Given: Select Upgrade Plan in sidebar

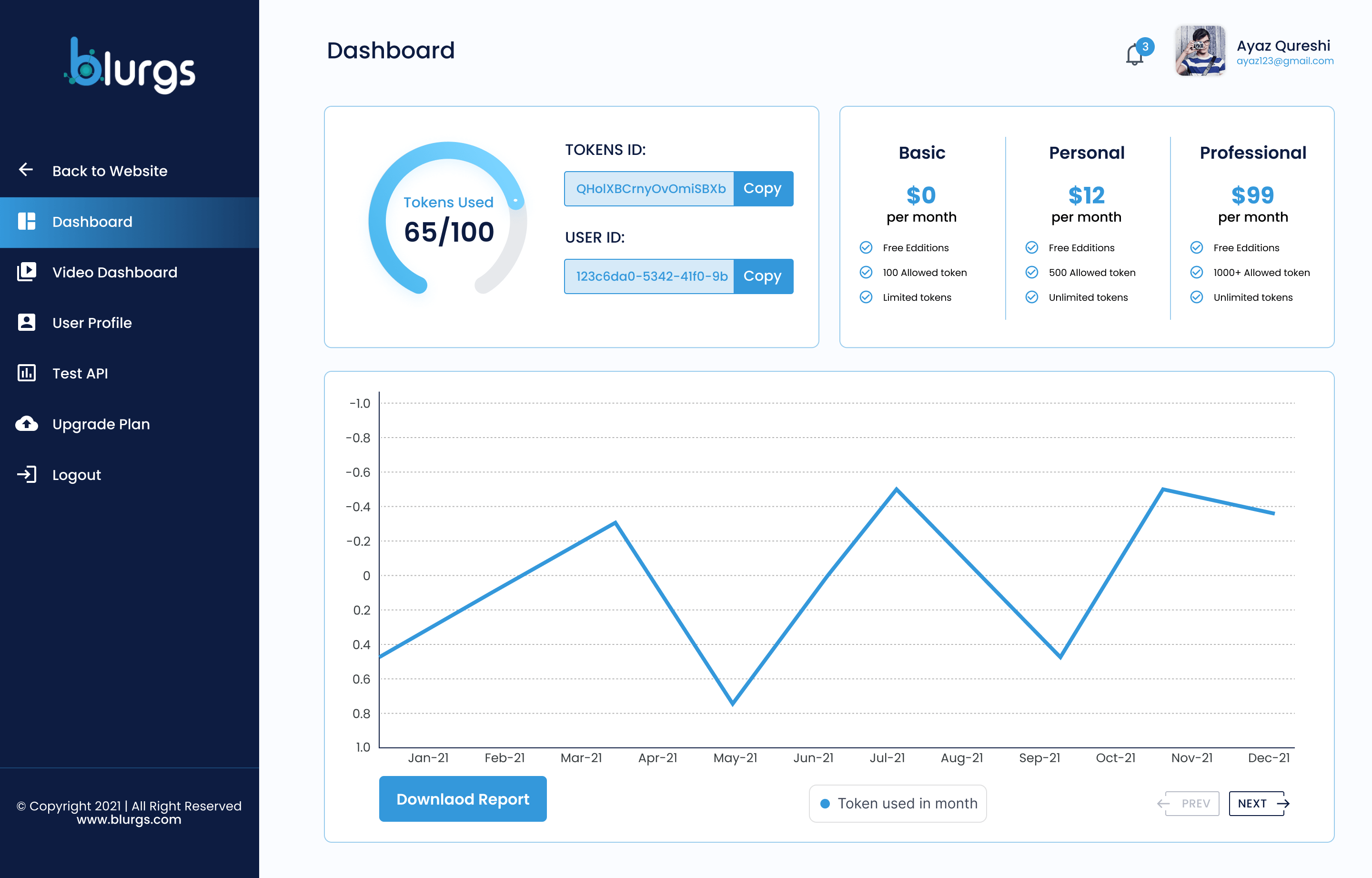Looking at the screenshot, I should [101, 424].
